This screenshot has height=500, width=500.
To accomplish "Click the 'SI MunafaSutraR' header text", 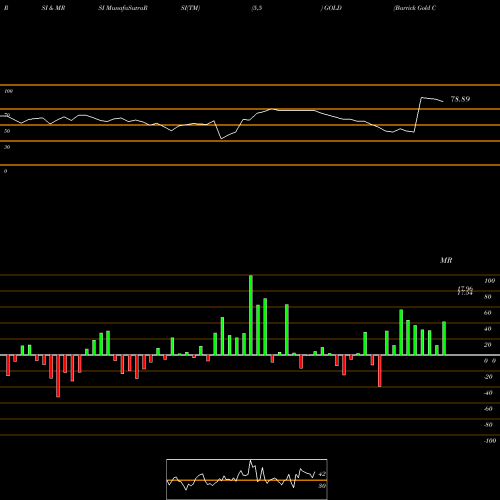I will [123, 8].
